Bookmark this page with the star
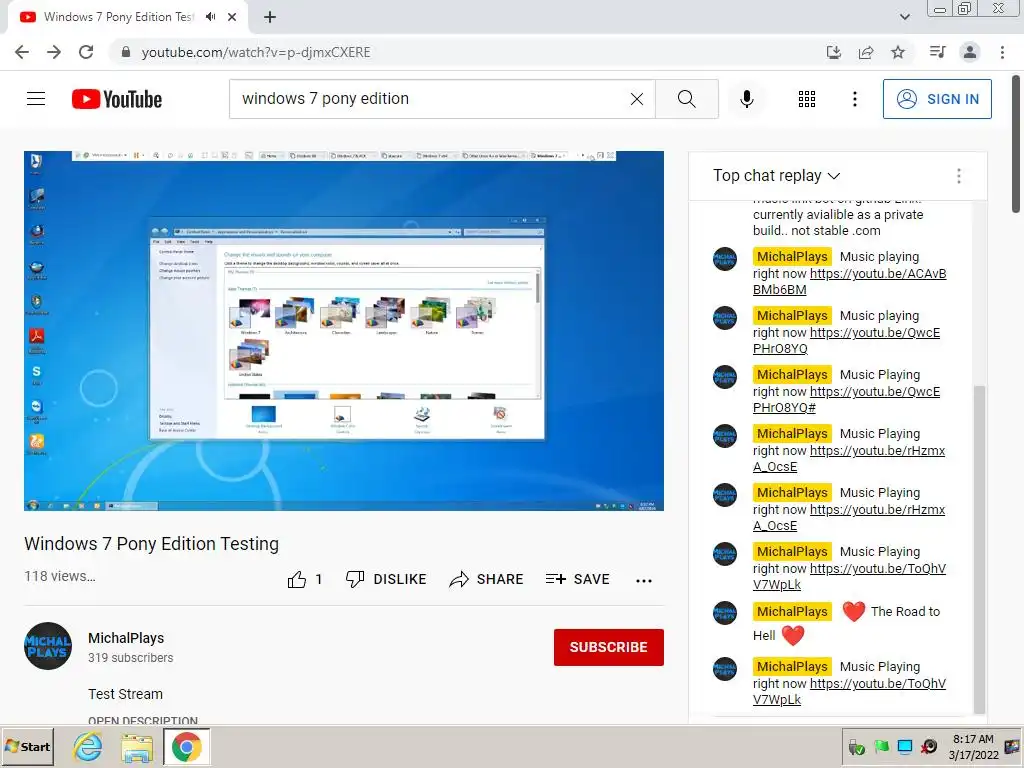 pos(898,52)
